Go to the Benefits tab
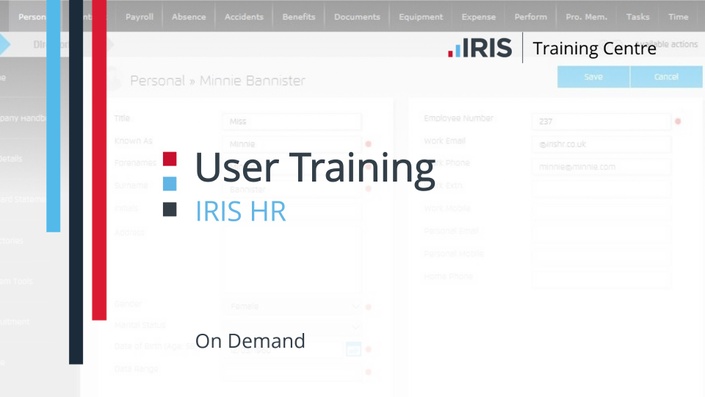The image size is (705, 397). 299,17
